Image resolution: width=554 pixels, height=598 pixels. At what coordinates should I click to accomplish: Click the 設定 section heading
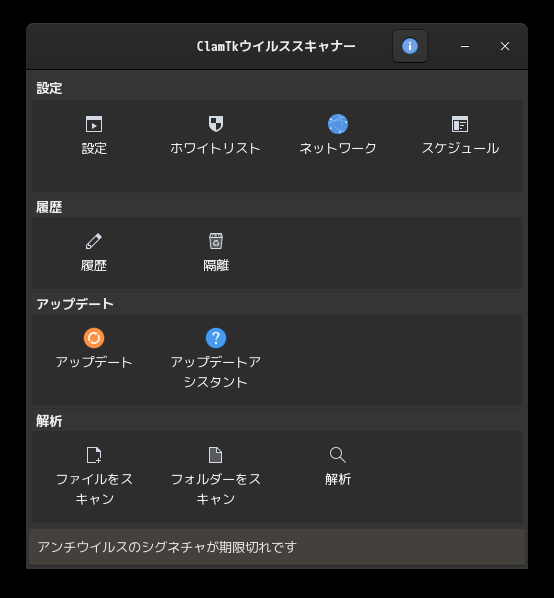(49, 88)
